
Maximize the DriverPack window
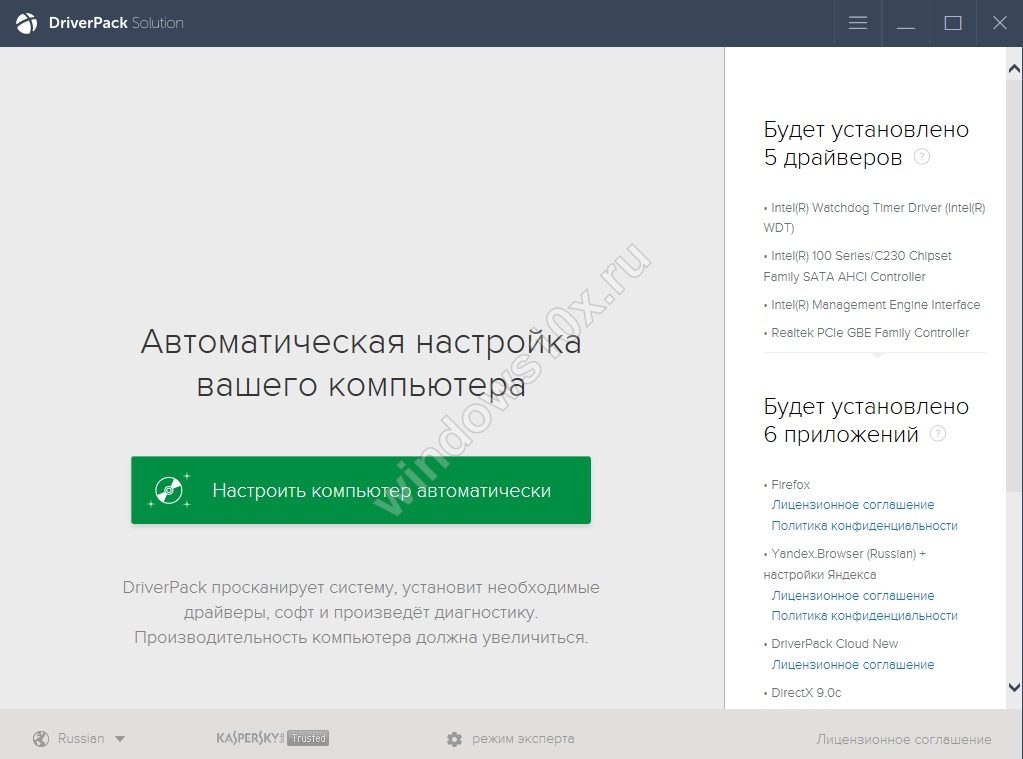coord(953,23)
